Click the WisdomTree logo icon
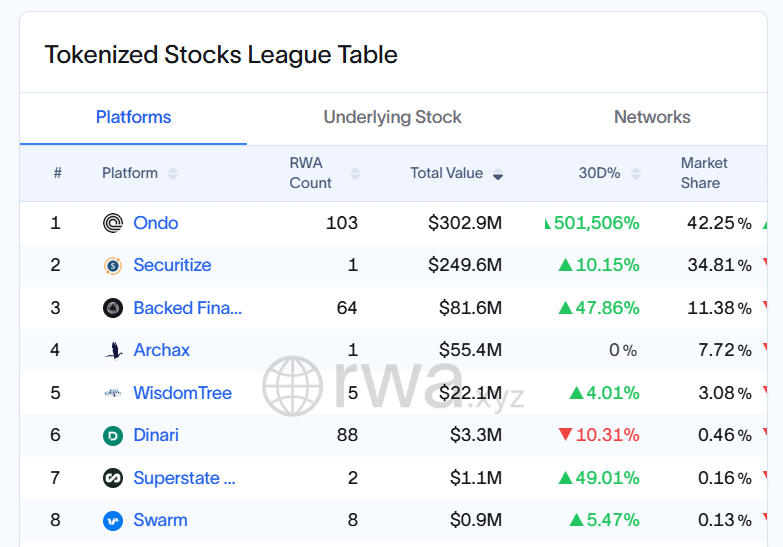The image size is (783, 547). 113,393
